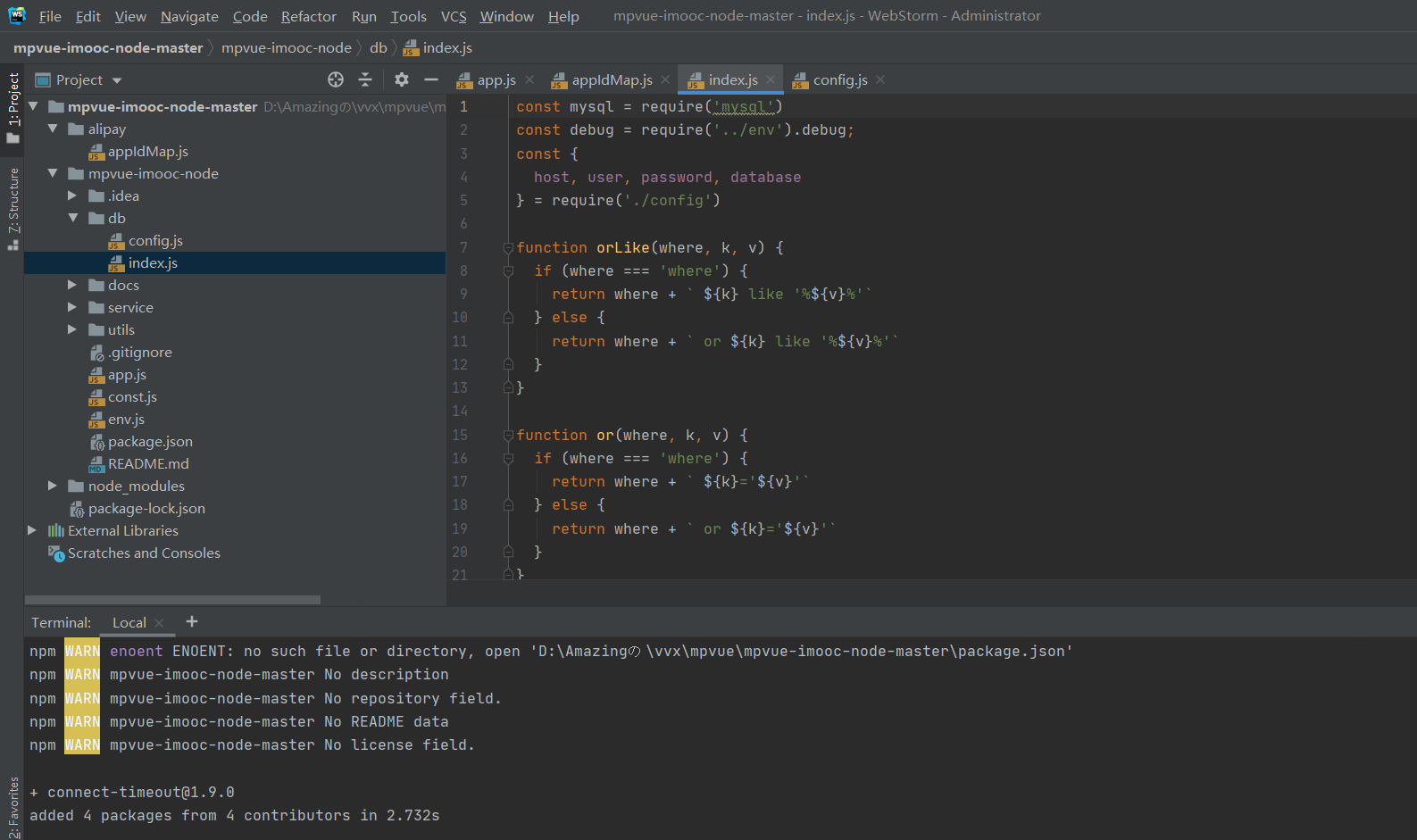The width and height of the screenshot is (1417, 840).
Task: Collapse the db folder
Action: pyautogui.click(x=73, y=218)
